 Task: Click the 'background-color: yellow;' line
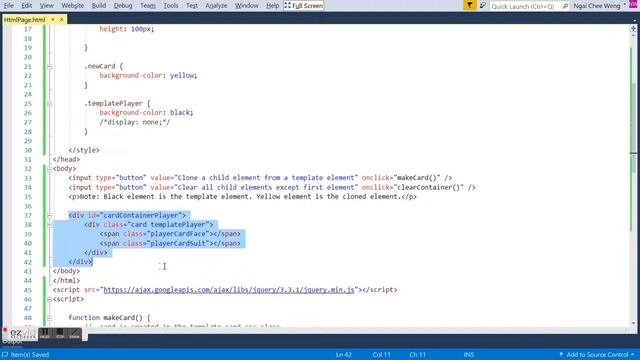149,76
